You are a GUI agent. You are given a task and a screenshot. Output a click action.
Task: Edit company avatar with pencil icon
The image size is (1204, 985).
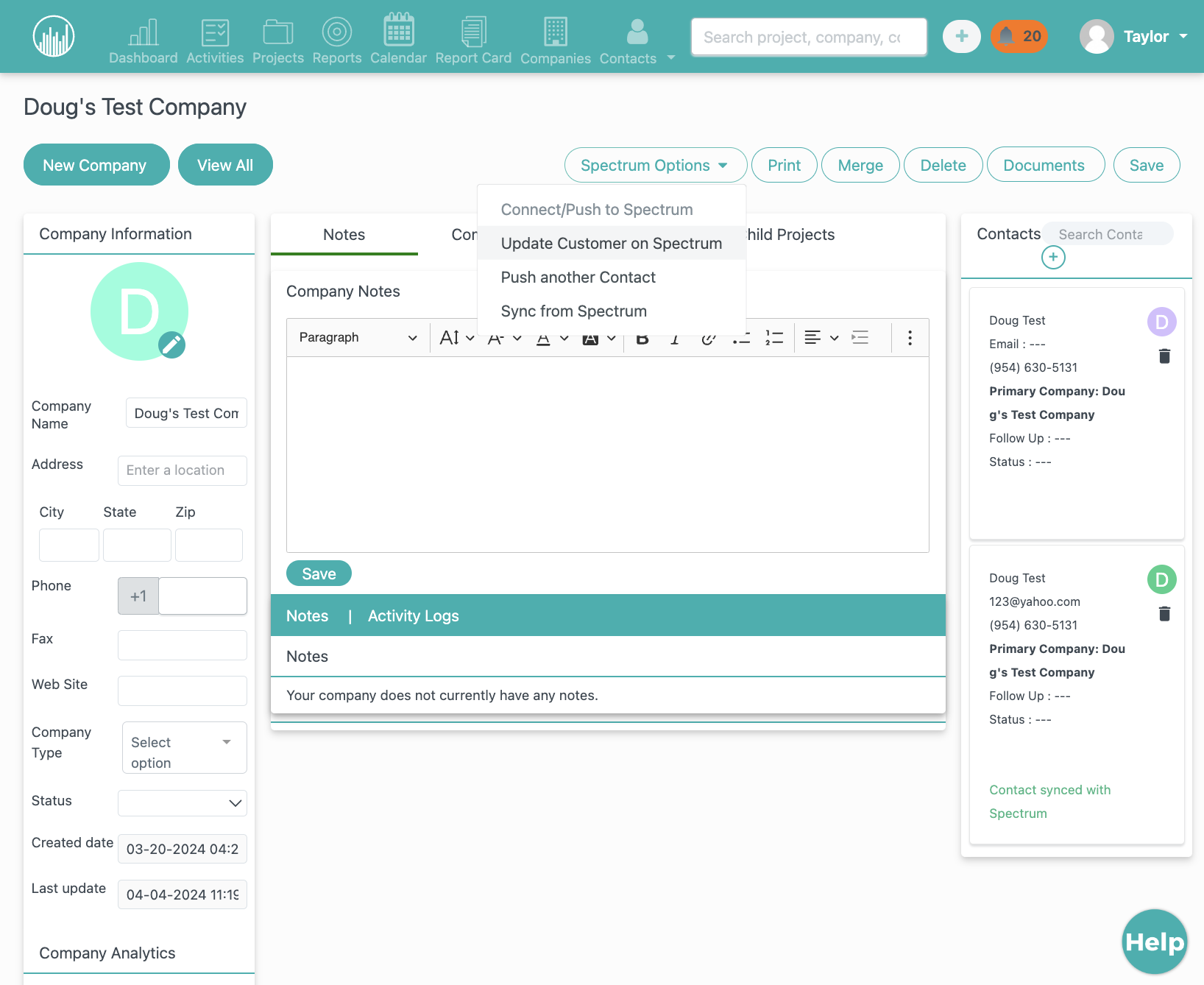[172, 345]
